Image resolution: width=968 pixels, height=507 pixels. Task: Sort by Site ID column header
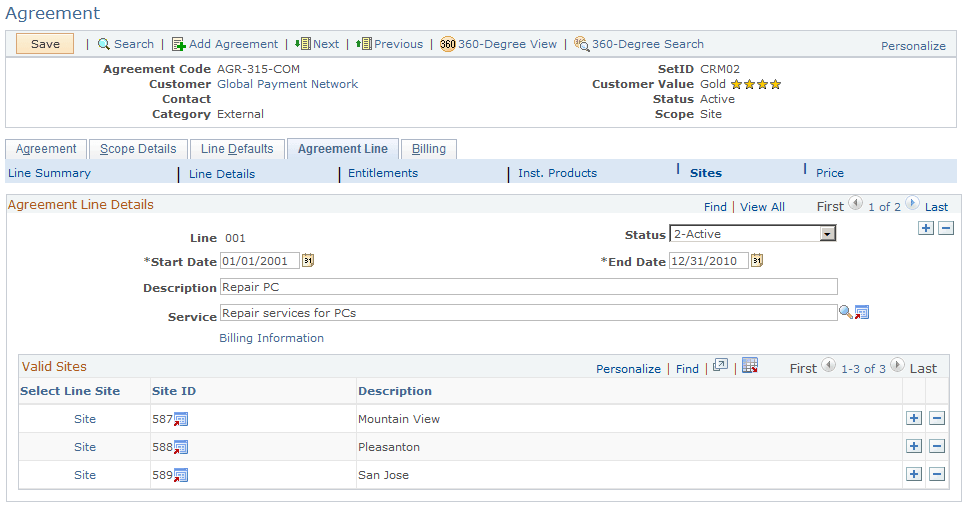click(x=174, y=391)
